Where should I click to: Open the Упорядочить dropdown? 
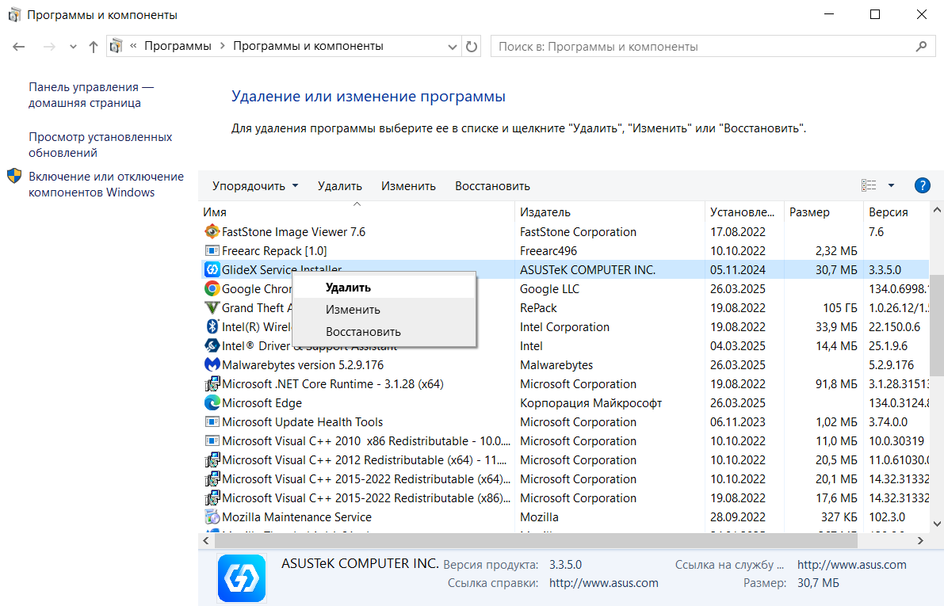click(x=255, y=186)
